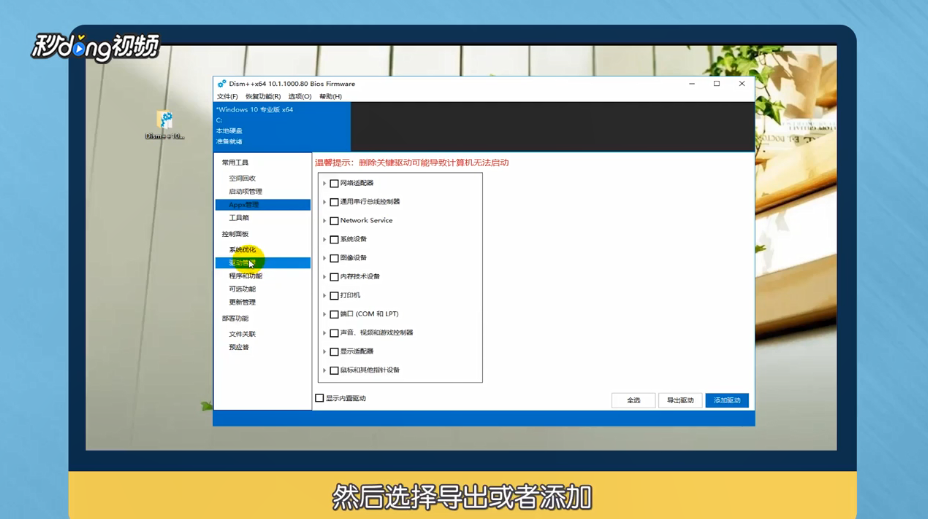Image resolution: width=928 pixels, height=519 pixels.
Task: Expand the 网络适配器 tree node
Action: pyautogui.click(x=324, y=183)
